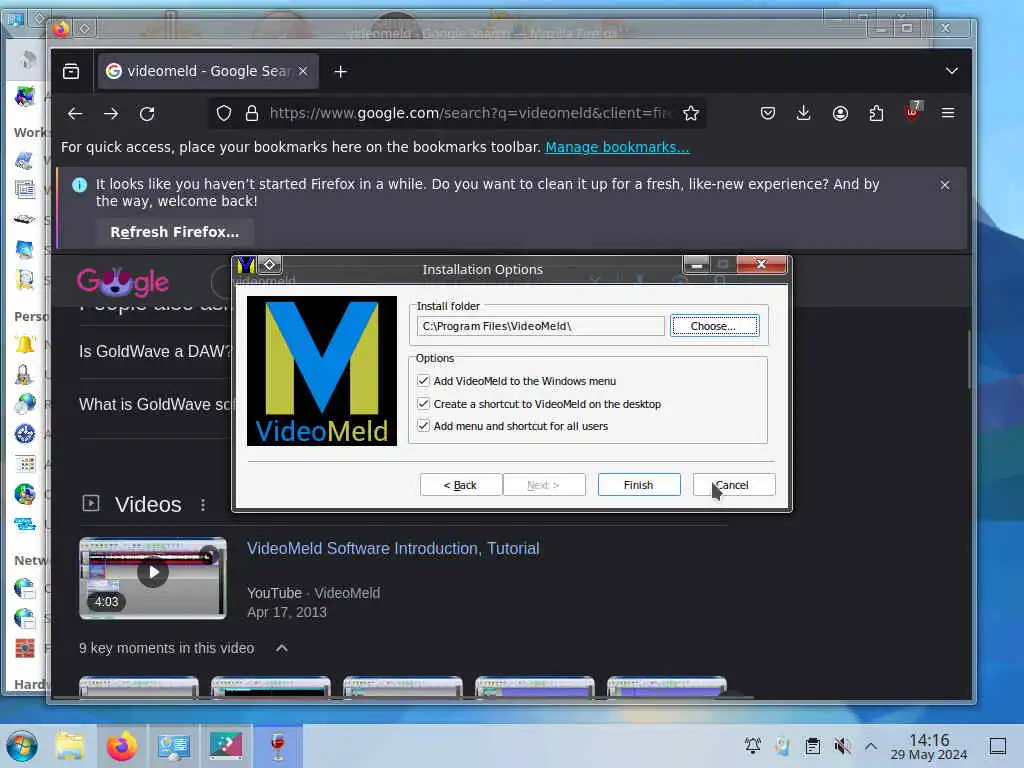This screenshot has height=768, width=1024.
Task: Go forward with Firefox's forward arrow
Action: (x=111, y=114)
